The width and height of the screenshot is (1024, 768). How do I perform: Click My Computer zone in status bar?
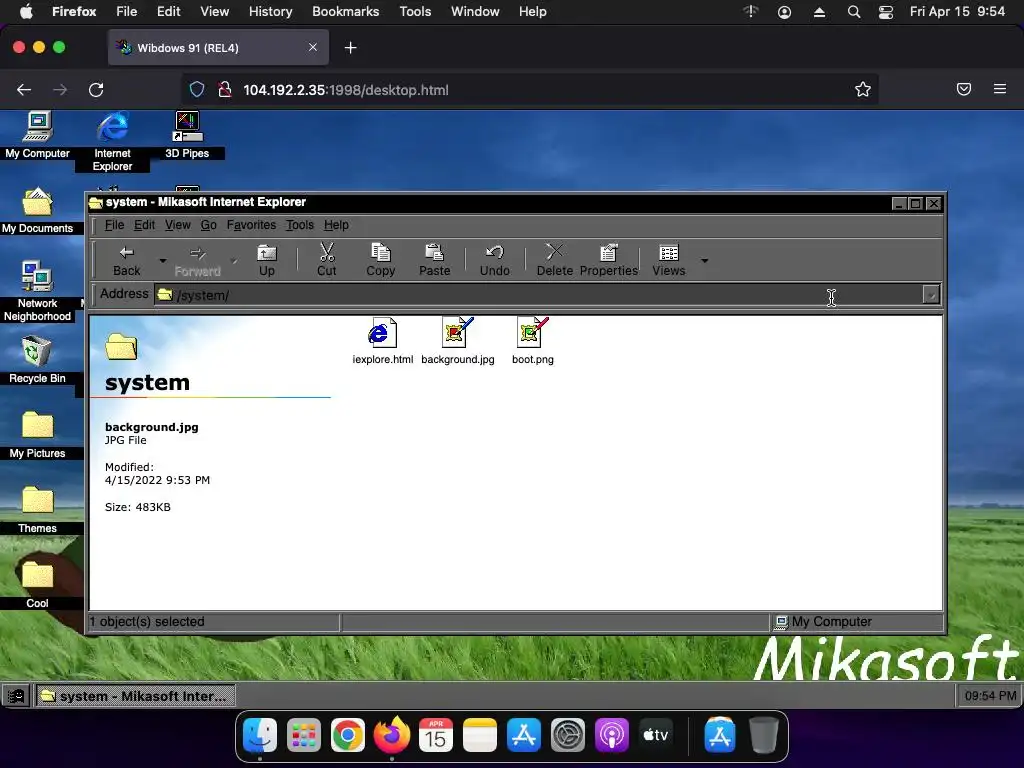tap(857, 622)
